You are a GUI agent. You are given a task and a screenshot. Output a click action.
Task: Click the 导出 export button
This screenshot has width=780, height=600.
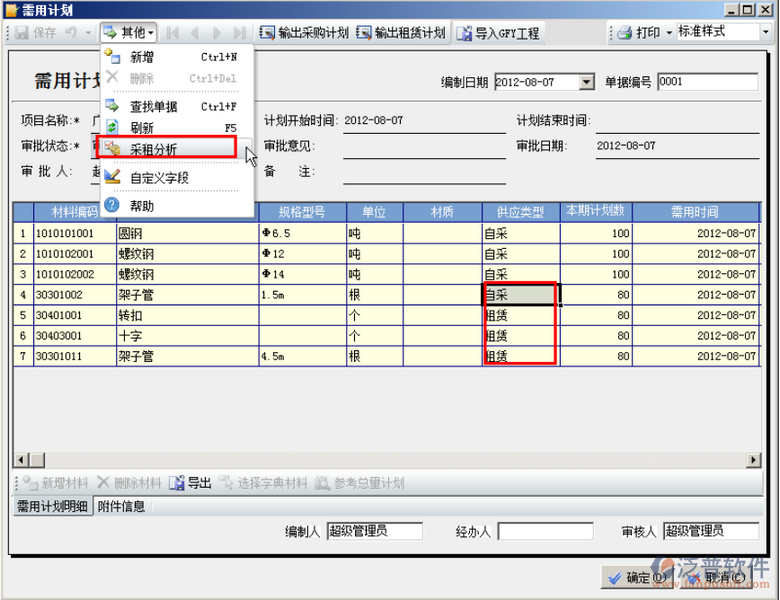tap(190, 483)
